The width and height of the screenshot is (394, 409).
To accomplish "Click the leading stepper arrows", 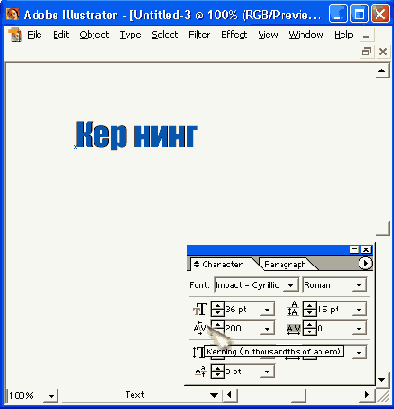I will tap(310, 309).
